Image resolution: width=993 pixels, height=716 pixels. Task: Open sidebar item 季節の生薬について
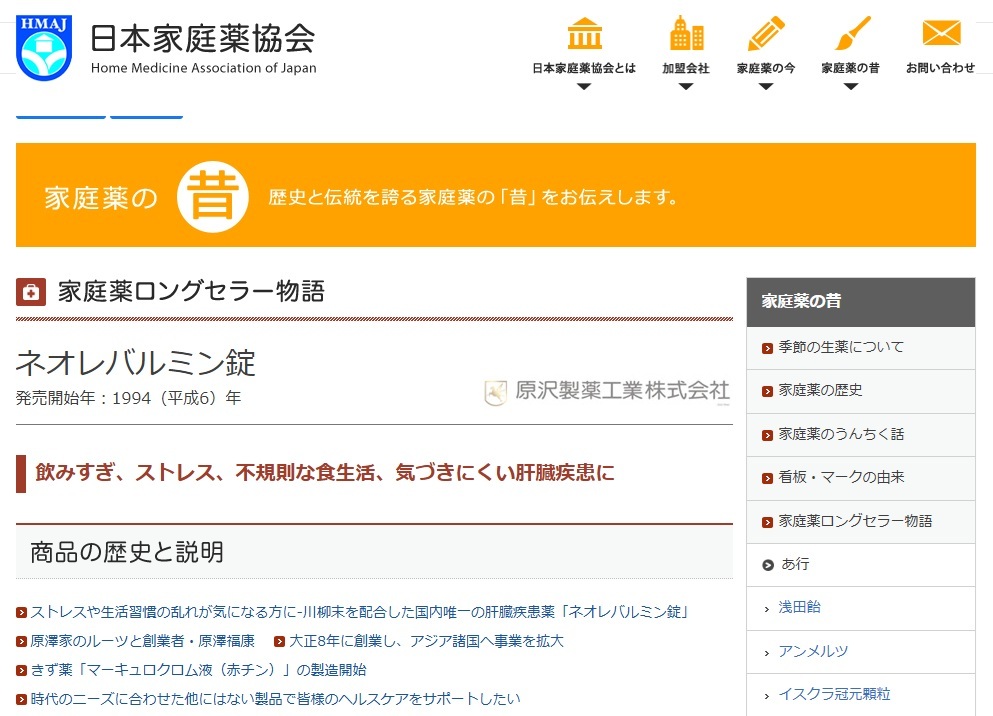tap(861, 348)
